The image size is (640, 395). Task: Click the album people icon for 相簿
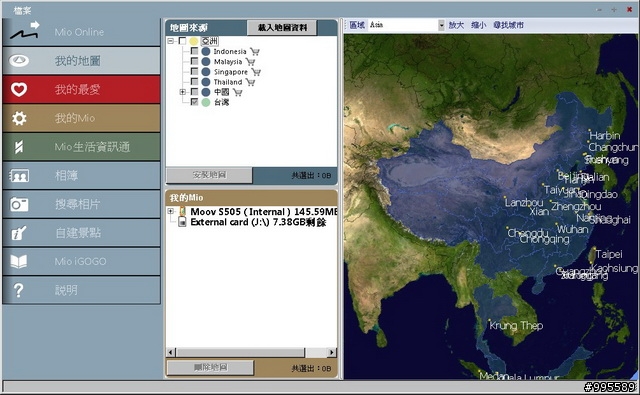(19, 176)
